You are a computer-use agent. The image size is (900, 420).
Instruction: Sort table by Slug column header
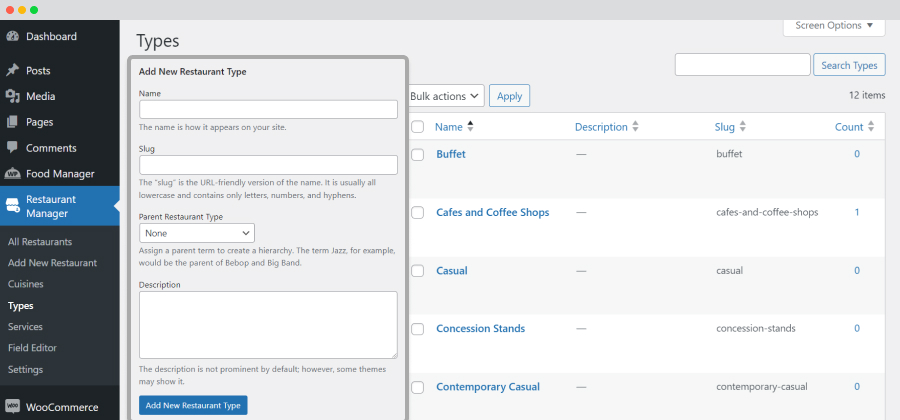[x=724, y=127]
